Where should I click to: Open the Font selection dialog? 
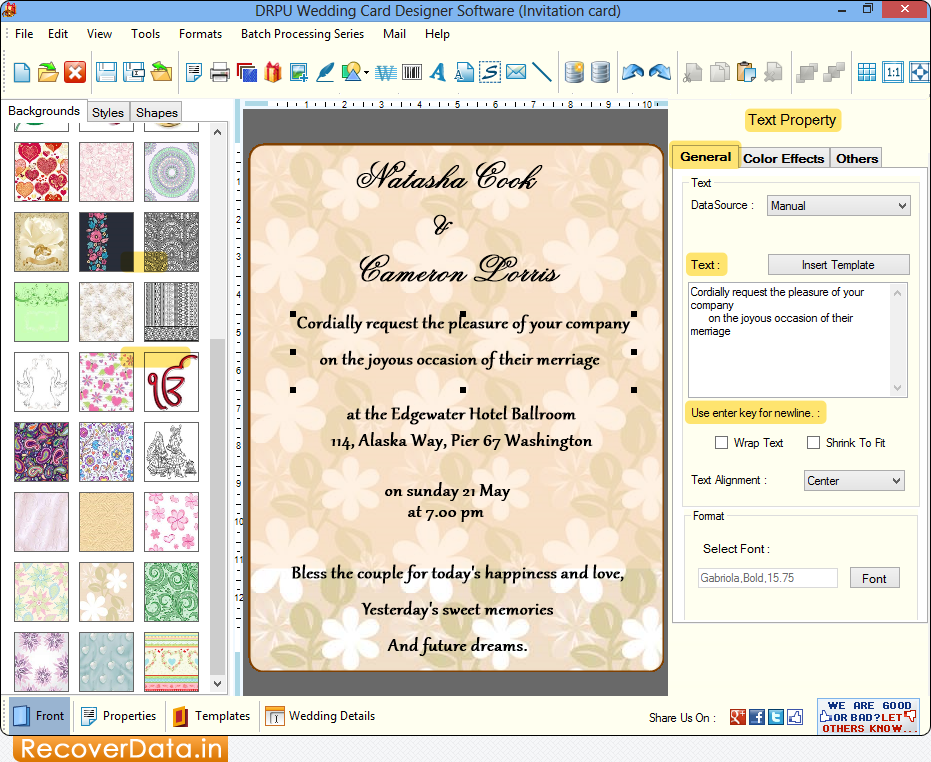[874, 577]
